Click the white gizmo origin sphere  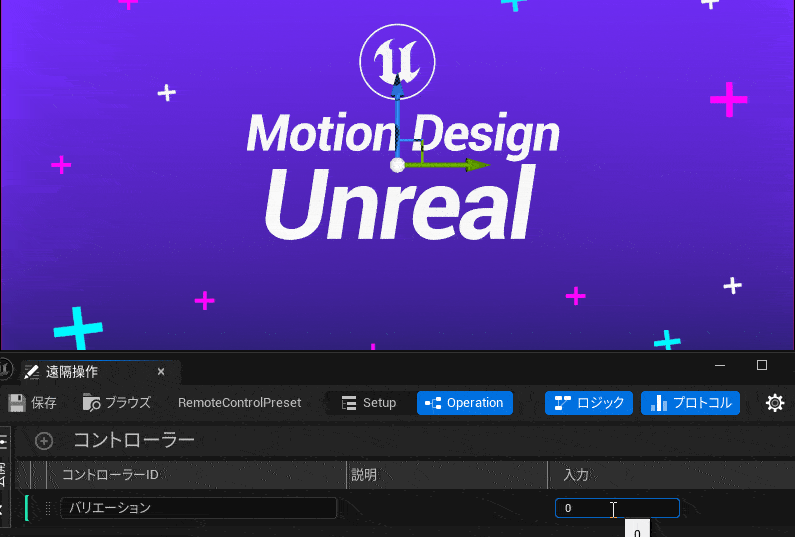point(398,165)
